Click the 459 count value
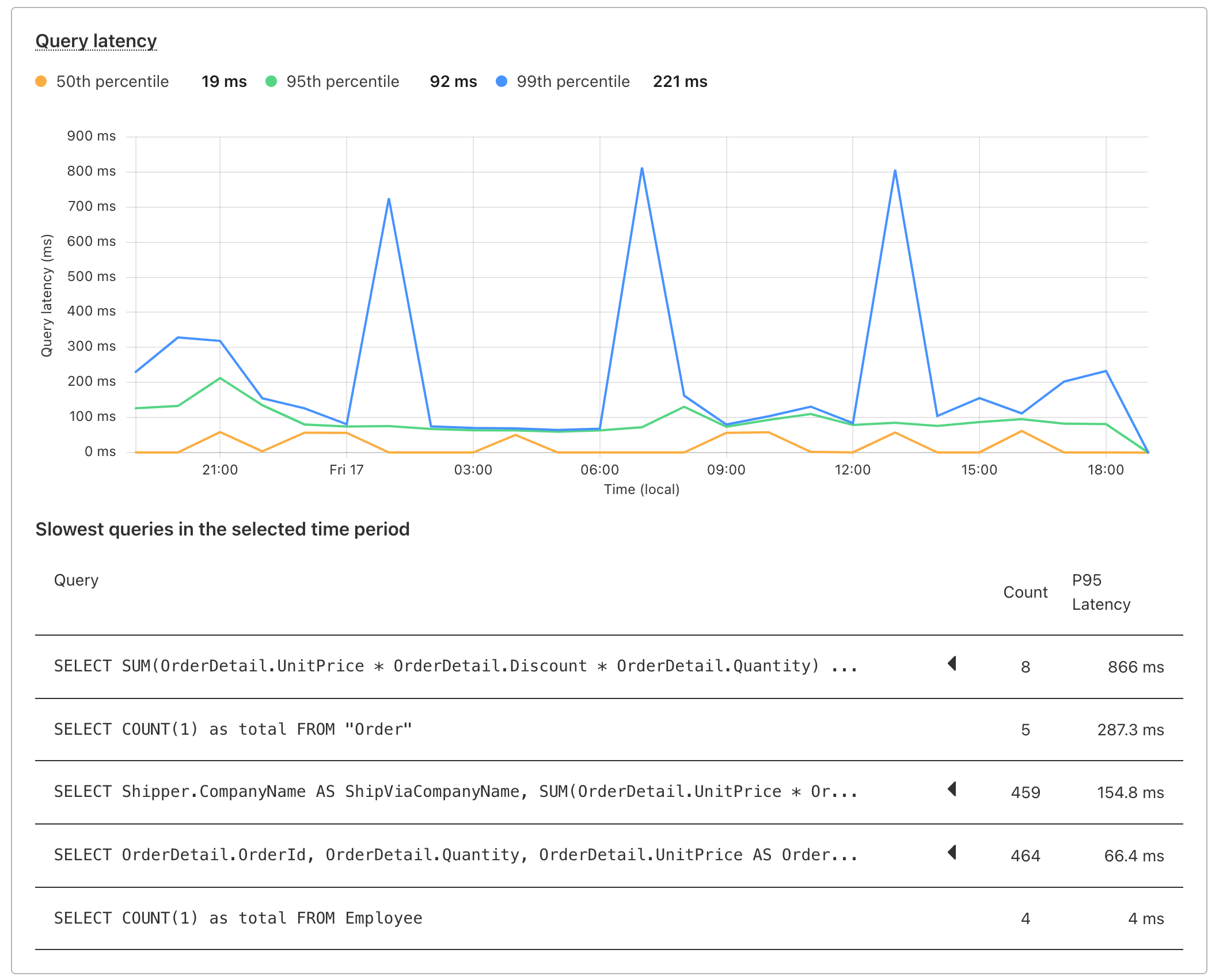The height and width of the screenshot is (980, 1223). click(x=1025, y=793)
